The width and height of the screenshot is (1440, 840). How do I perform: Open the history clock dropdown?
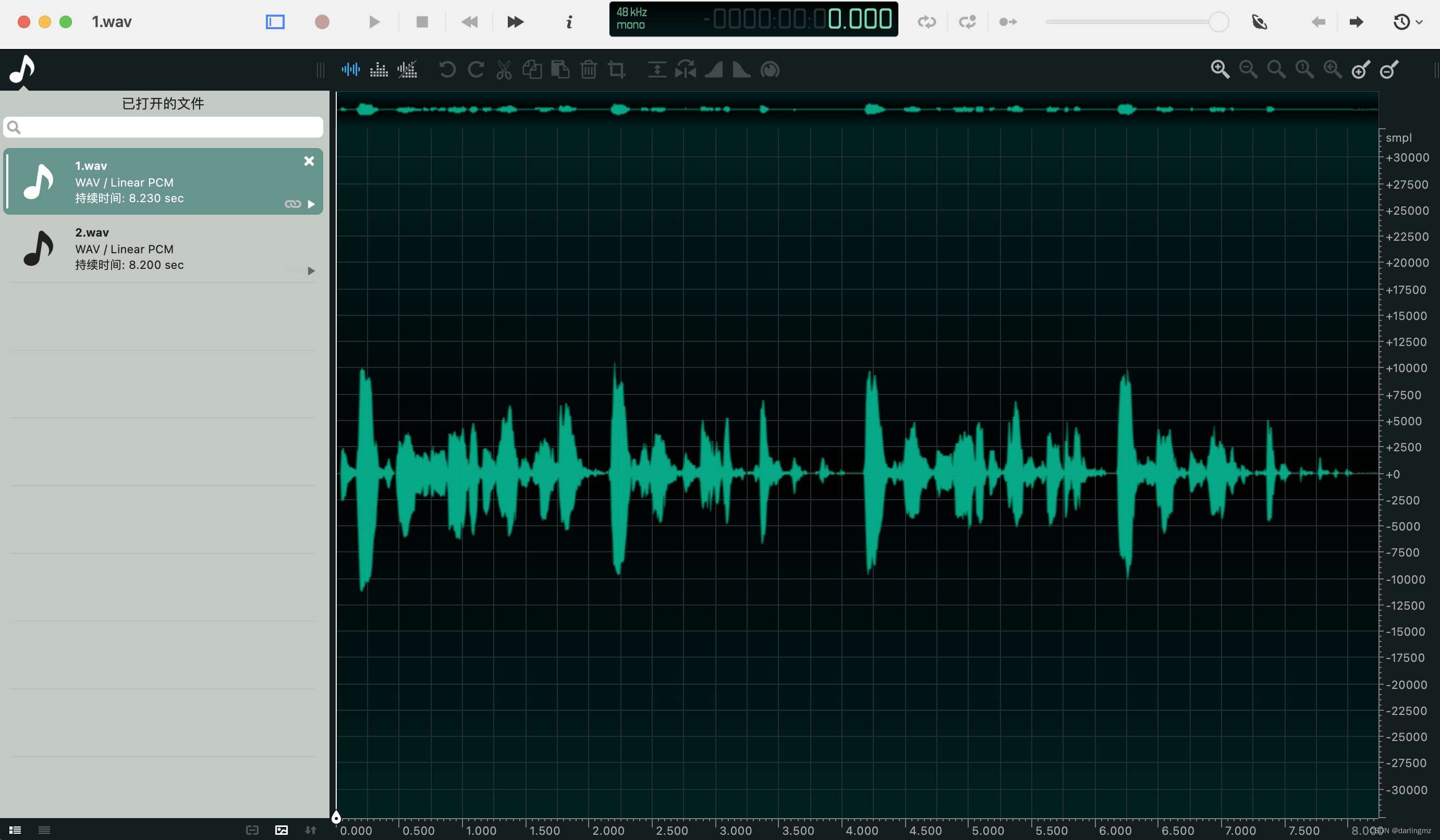(1408, 22)
